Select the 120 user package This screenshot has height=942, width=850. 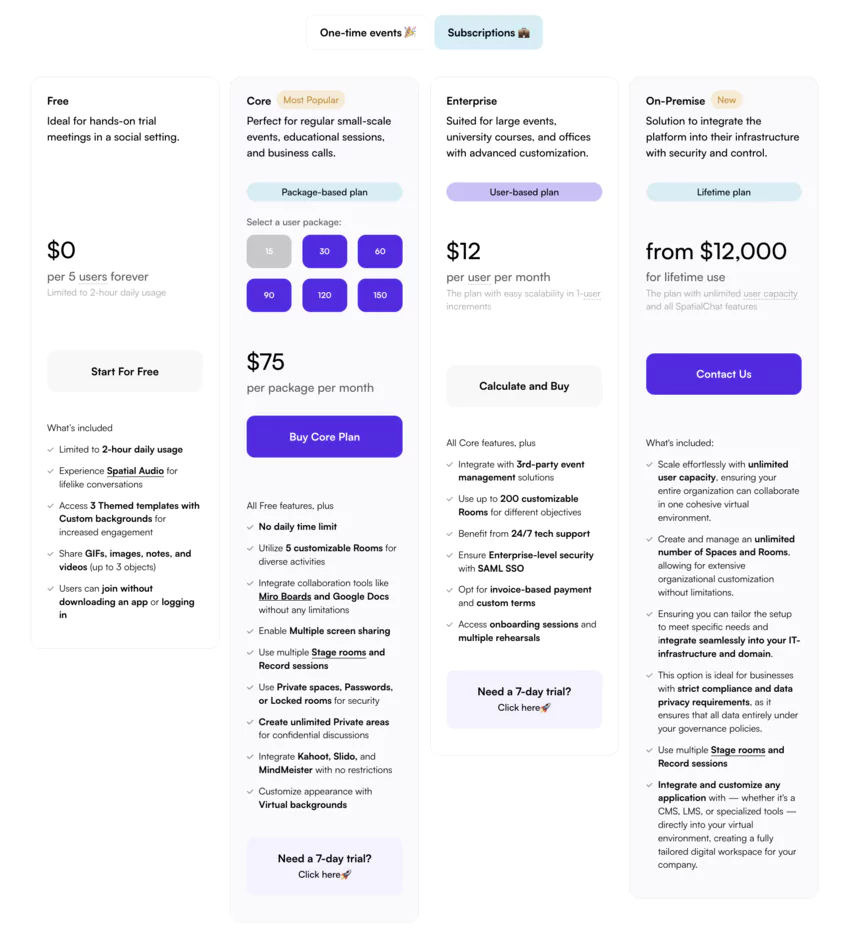pyautogui.click(x=324, y=295)
